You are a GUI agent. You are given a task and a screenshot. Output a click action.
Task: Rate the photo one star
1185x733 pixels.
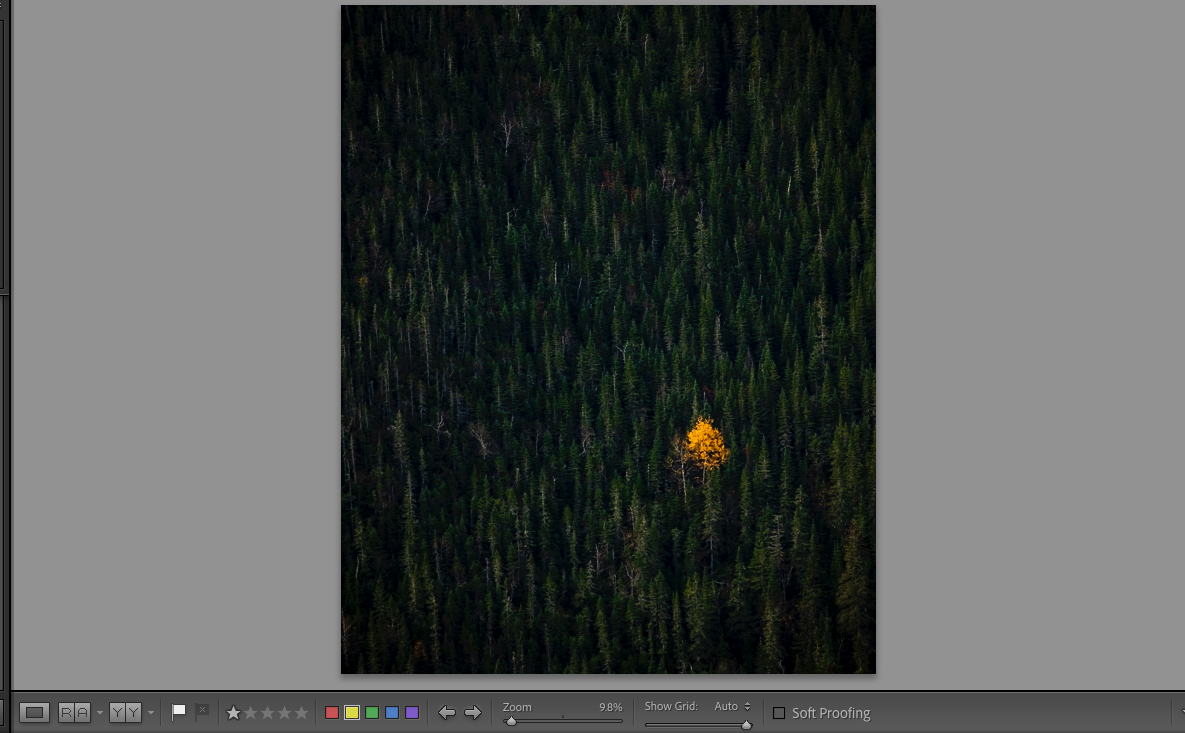tap(232, 712)
